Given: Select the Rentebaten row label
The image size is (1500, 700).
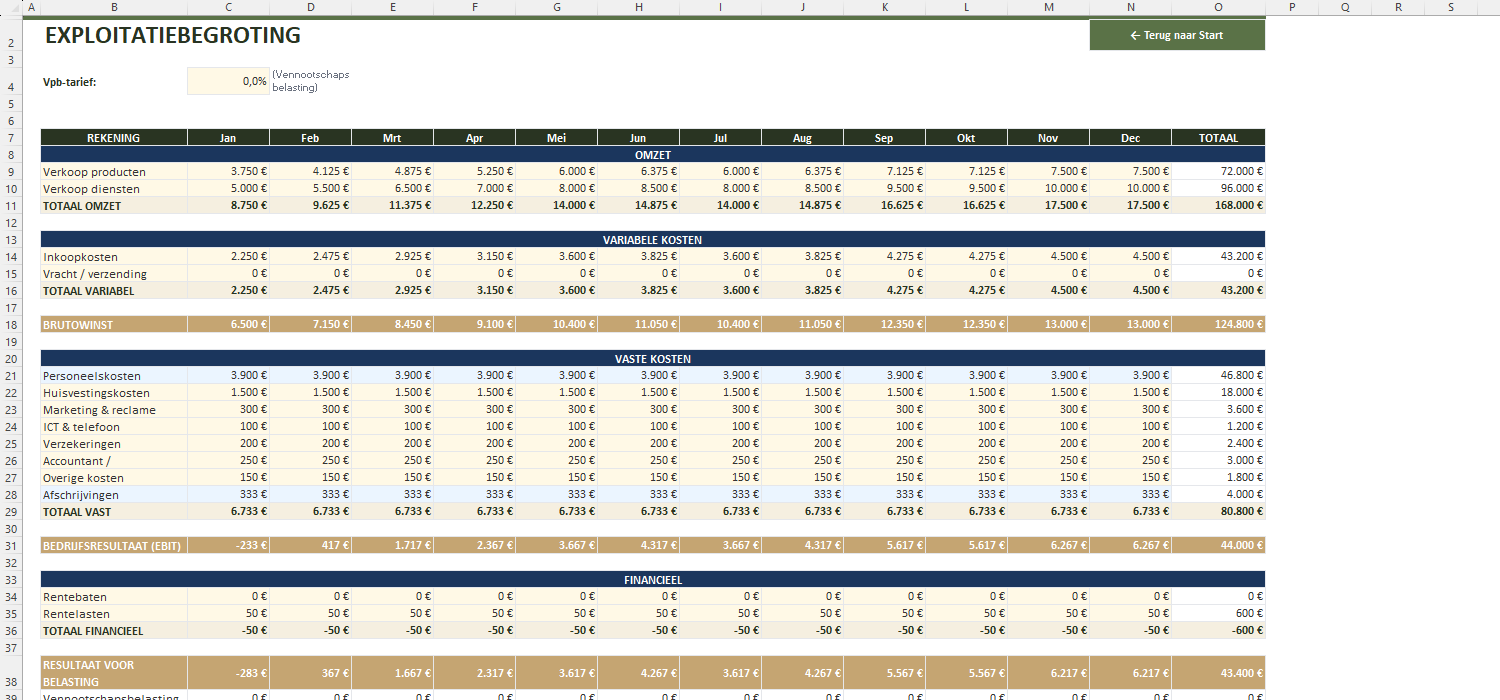Looking at the screenshot, I should pyautogui.click(x=114, y=597).
